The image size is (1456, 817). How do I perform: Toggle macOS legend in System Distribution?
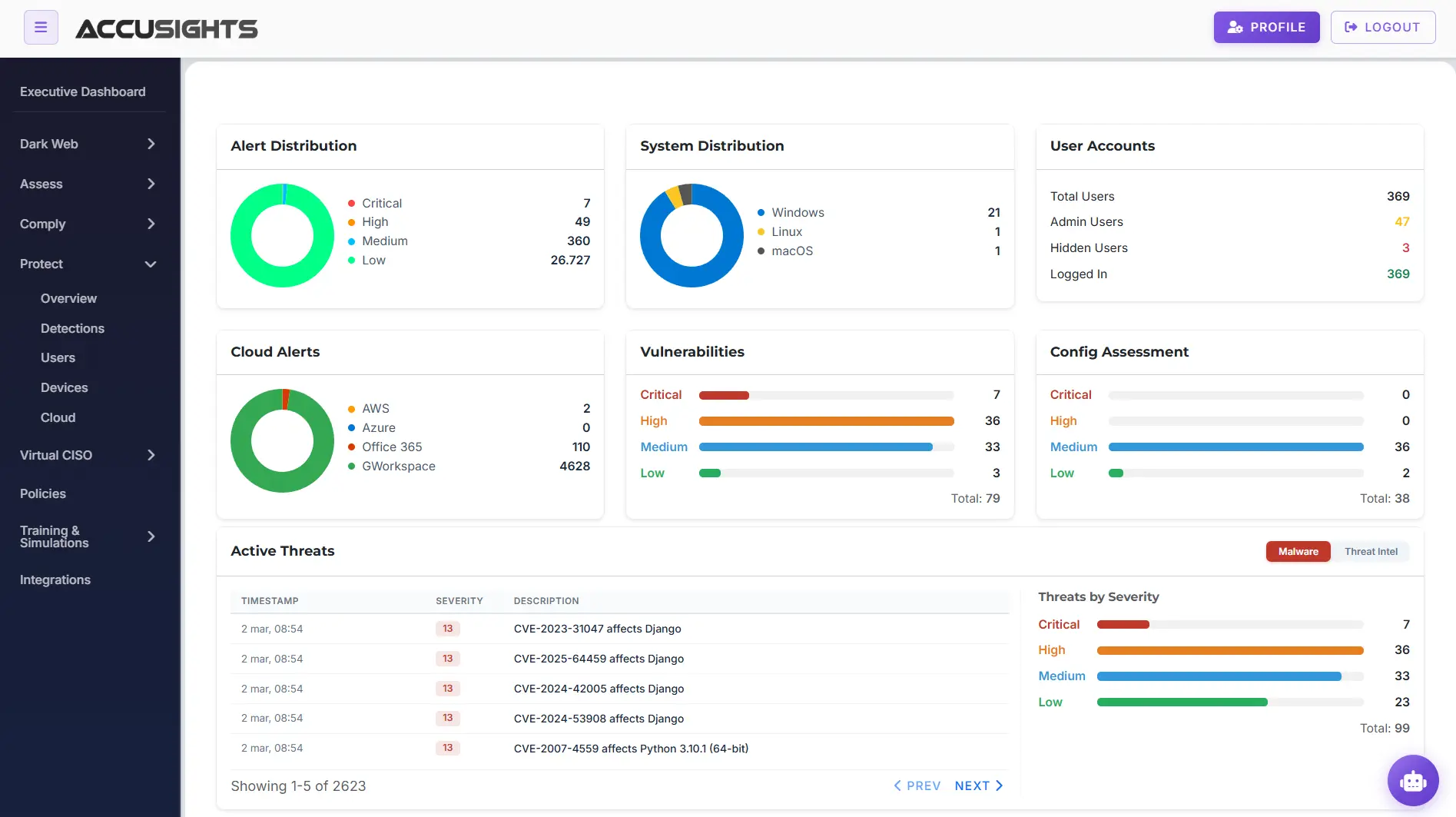coord(784,251)
